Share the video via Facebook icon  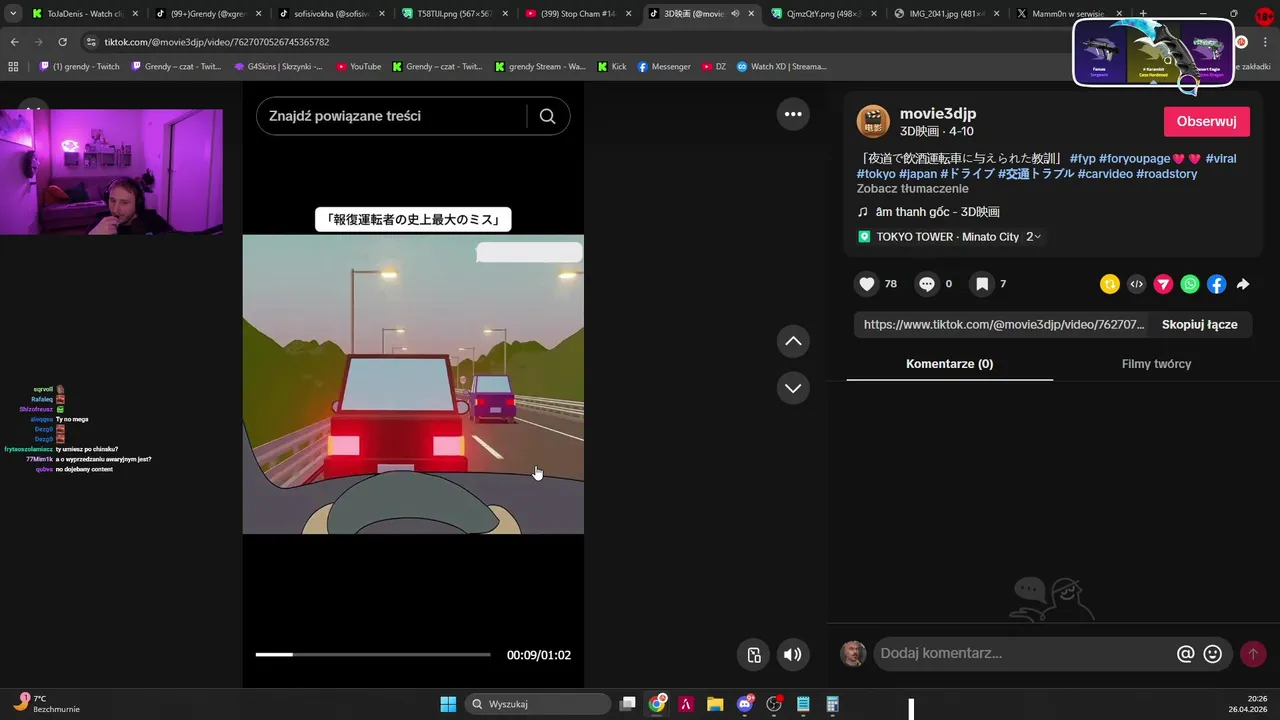click(x=1216, y=284)
